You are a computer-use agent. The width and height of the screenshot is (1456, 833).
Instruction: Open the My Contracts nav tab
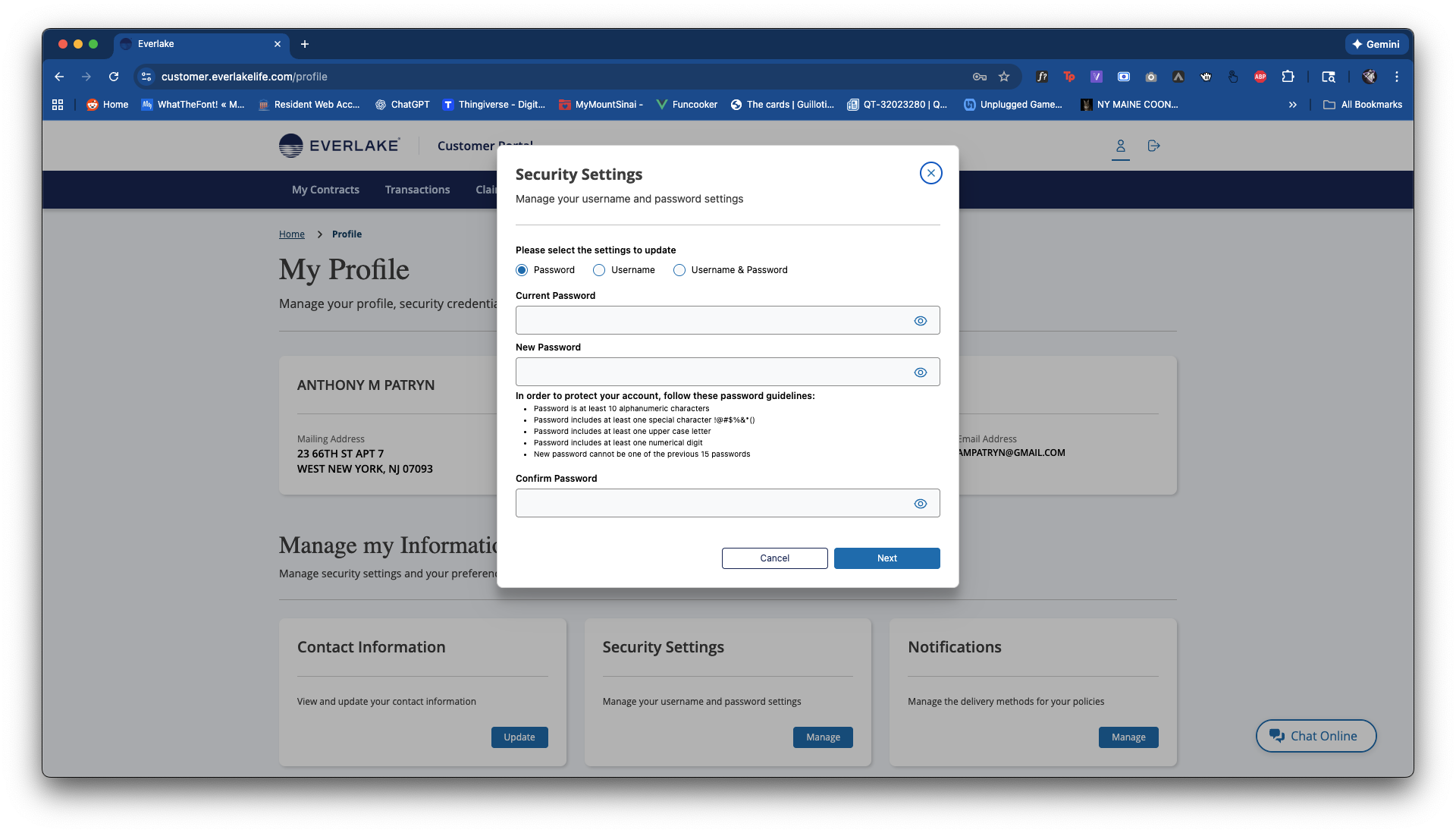(325, 190)
